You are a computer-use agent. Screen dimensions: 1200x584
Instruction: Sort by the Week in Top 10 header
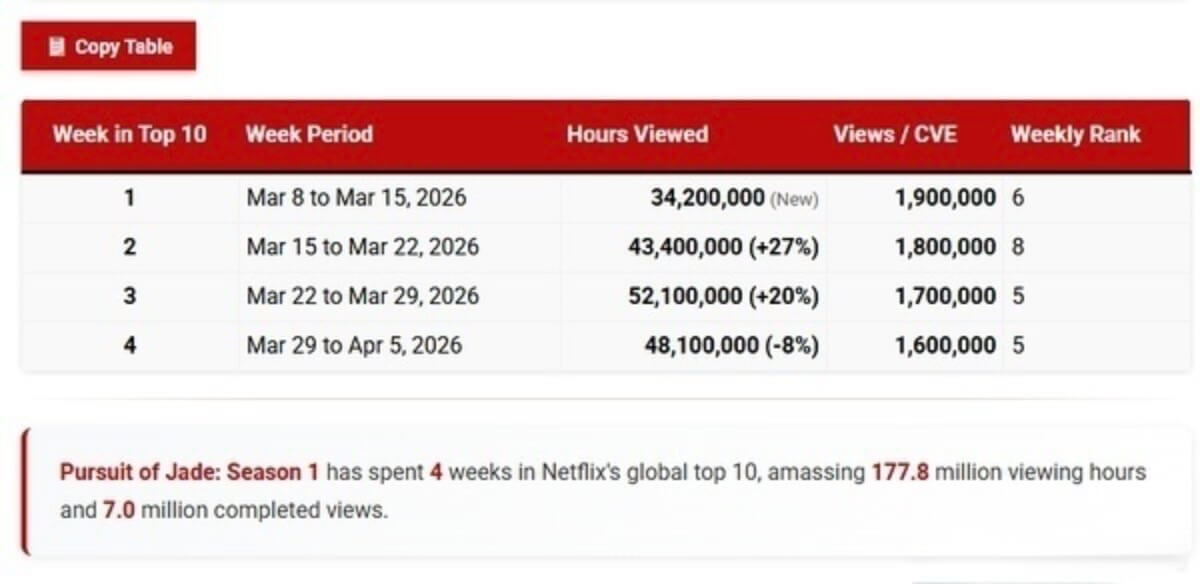tap(130, 134)
